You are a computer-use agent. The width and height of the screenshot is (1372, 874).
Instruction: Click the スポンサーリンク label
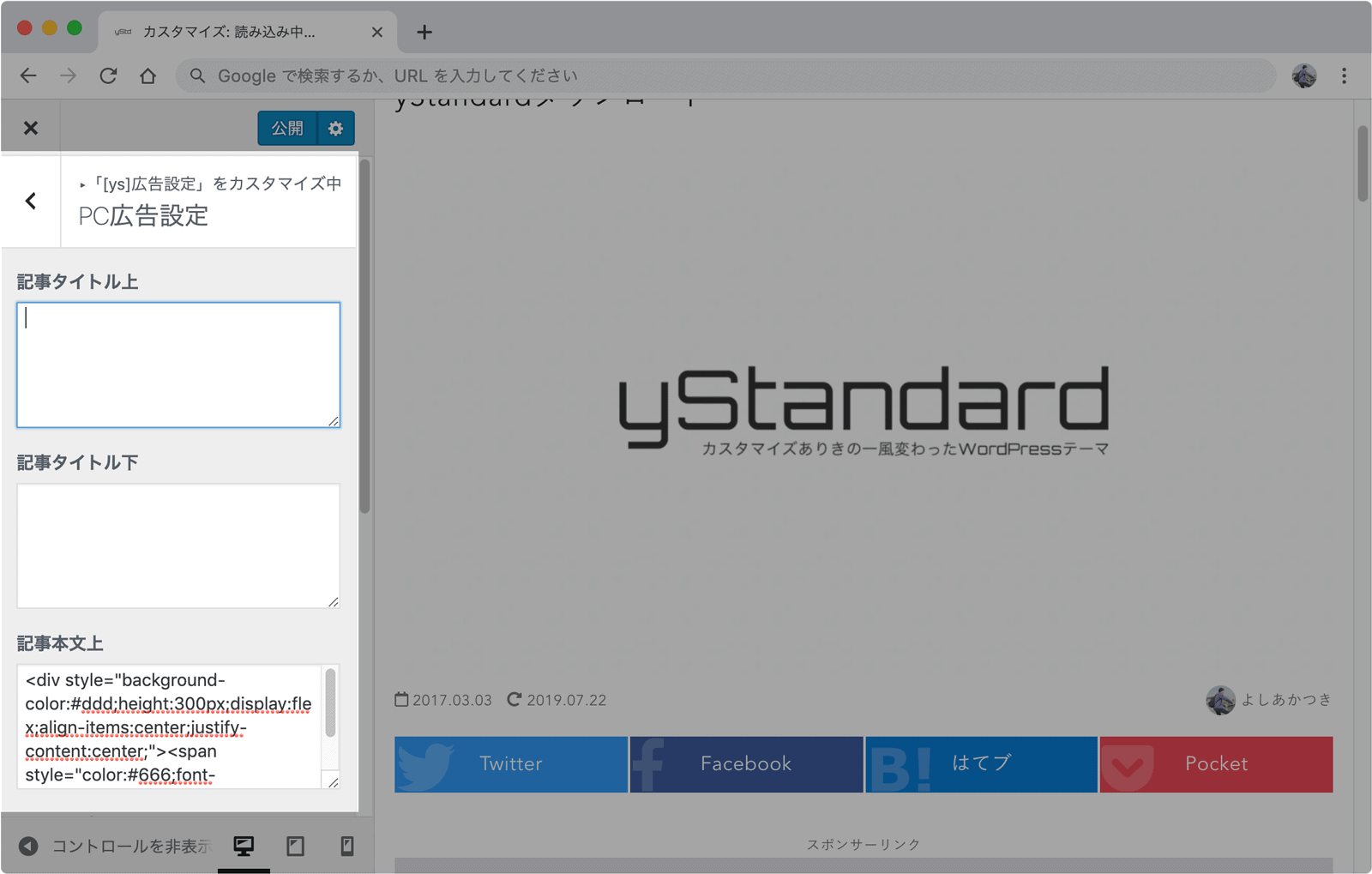[x=864, y=844]
